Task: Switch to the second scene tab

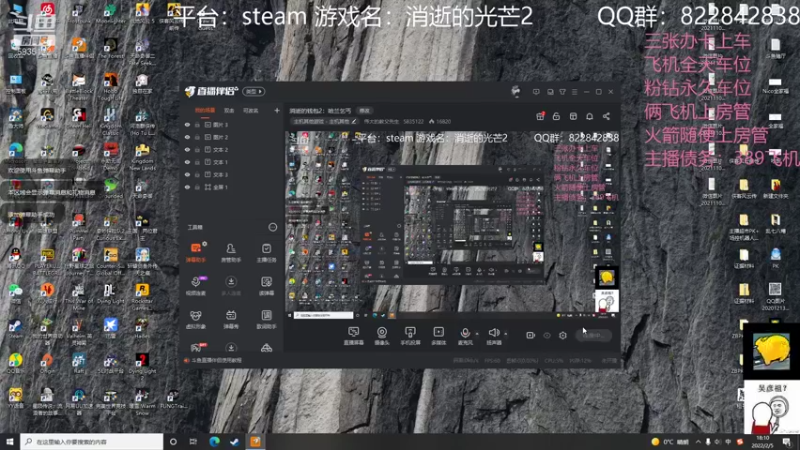Action: click(229, 110)
